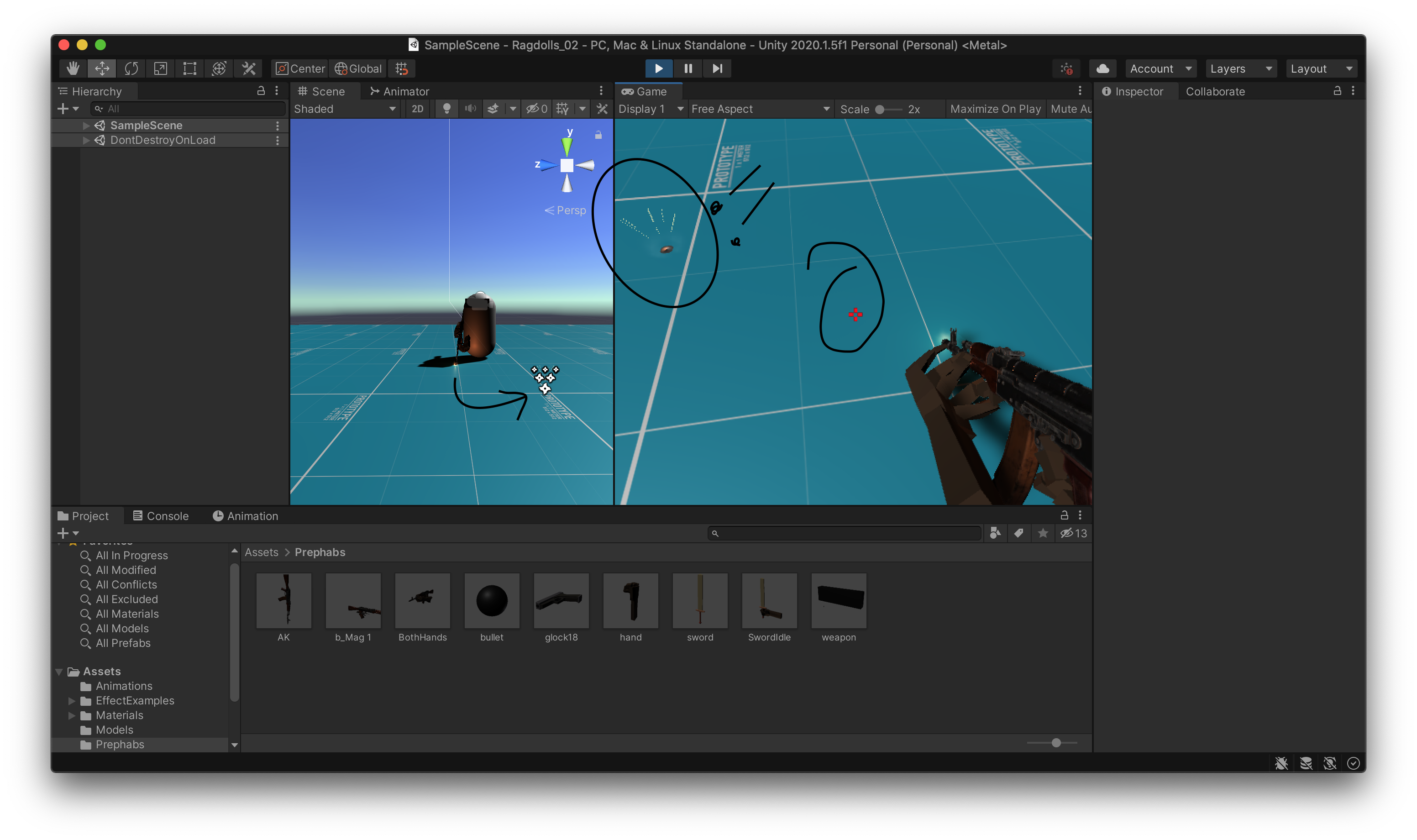Click the Step frame button

point(717,68)
